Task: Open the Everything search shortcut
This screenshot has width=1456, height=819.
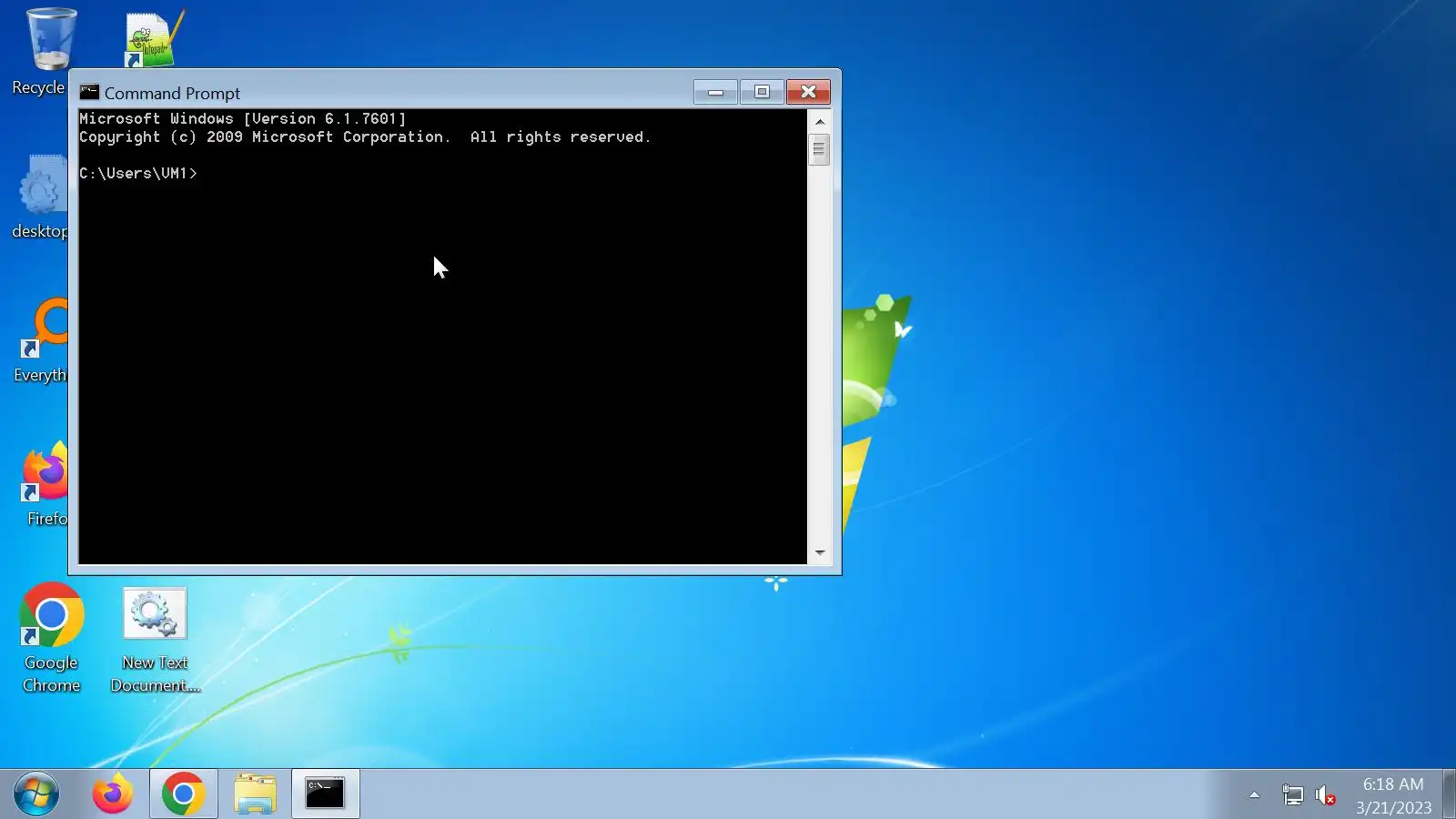Action: pos(42,340)
